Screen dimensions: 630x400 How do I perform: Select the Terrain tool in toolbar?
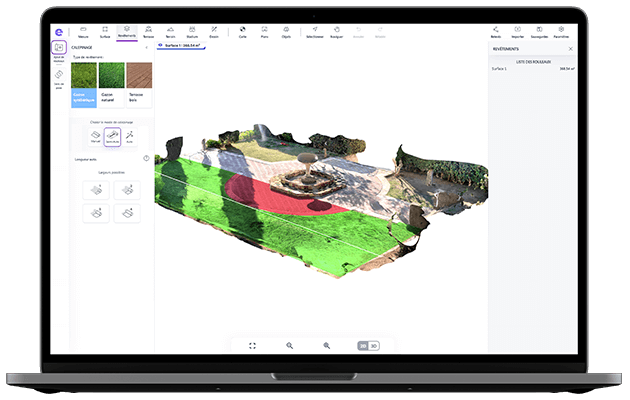point(170,32)
